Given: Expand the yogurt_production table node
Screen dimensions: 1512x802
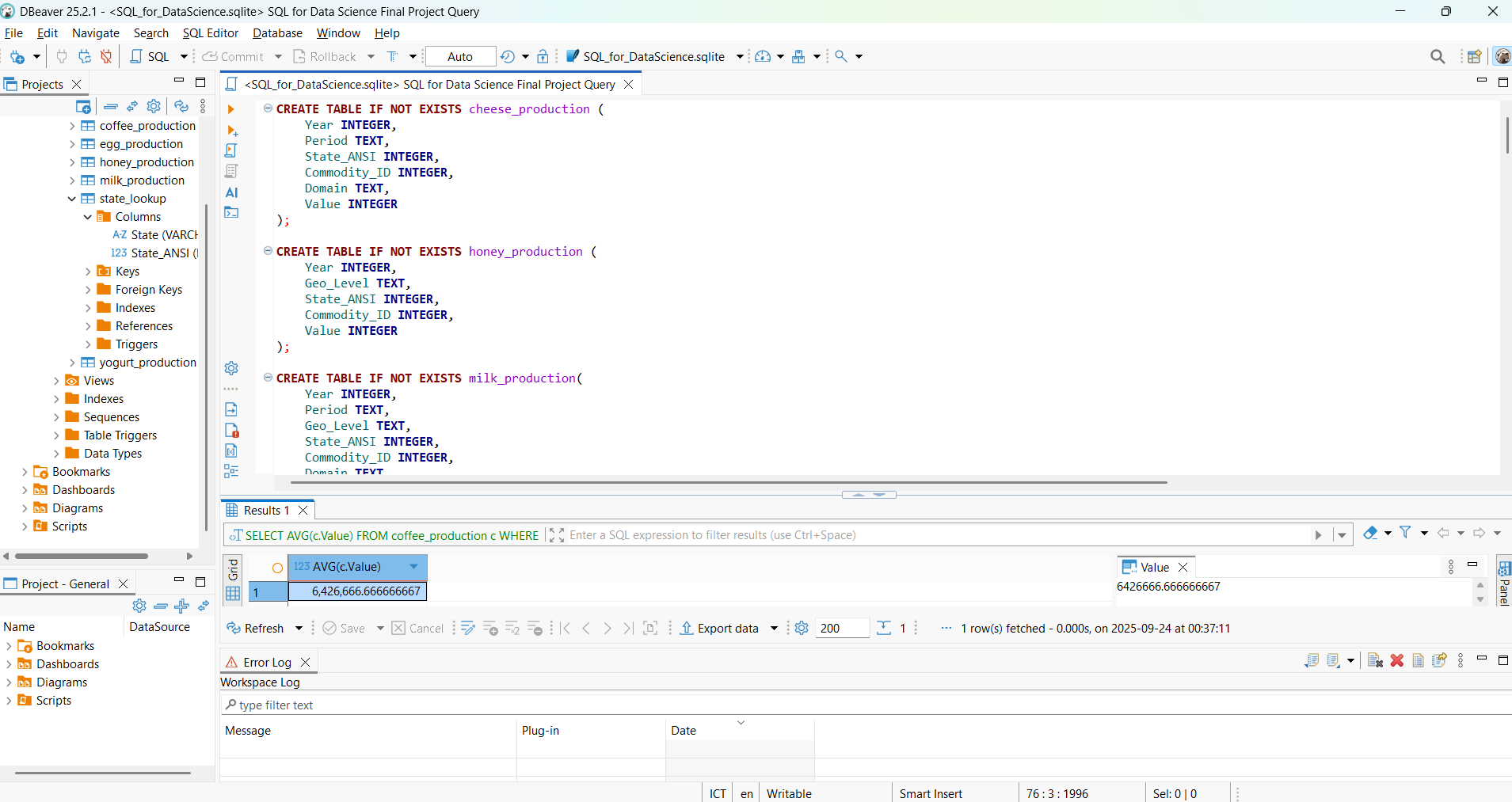Looking at the screenshot, I should pos(72,363).
